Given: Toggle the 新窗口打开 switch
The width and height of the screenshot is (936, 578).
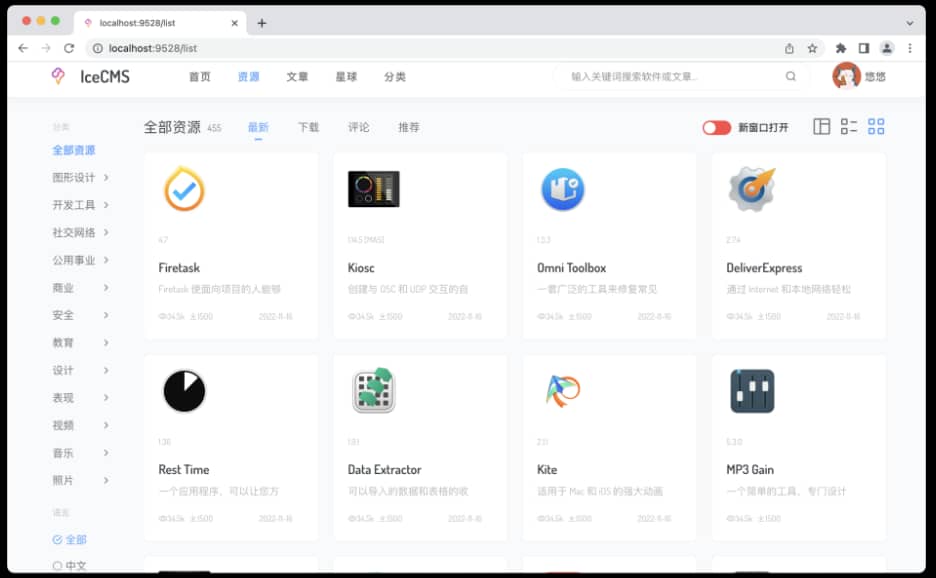Looking at the screenshot, I should tap(716, 127).
